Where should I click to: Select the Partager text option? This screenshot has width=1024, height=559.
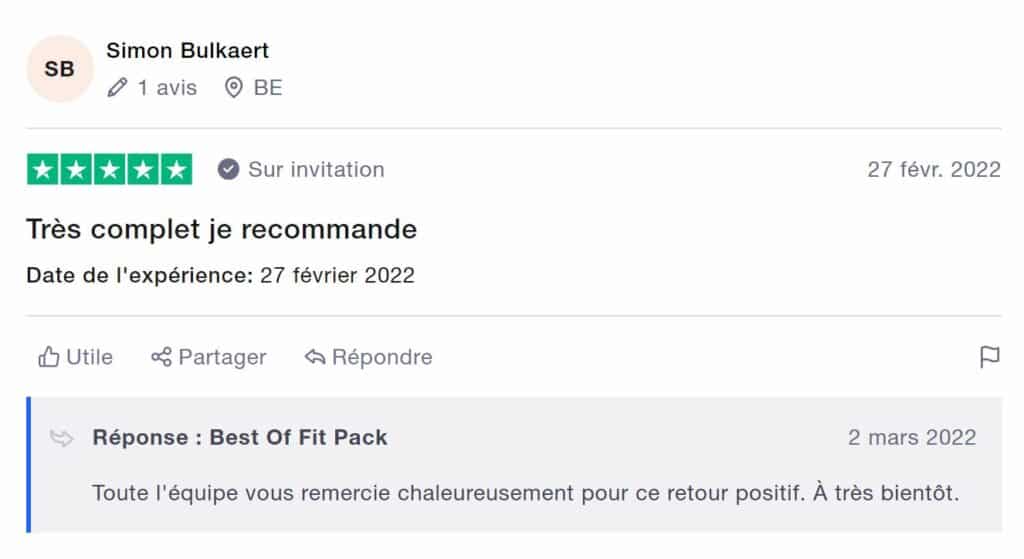coord(222,357)
